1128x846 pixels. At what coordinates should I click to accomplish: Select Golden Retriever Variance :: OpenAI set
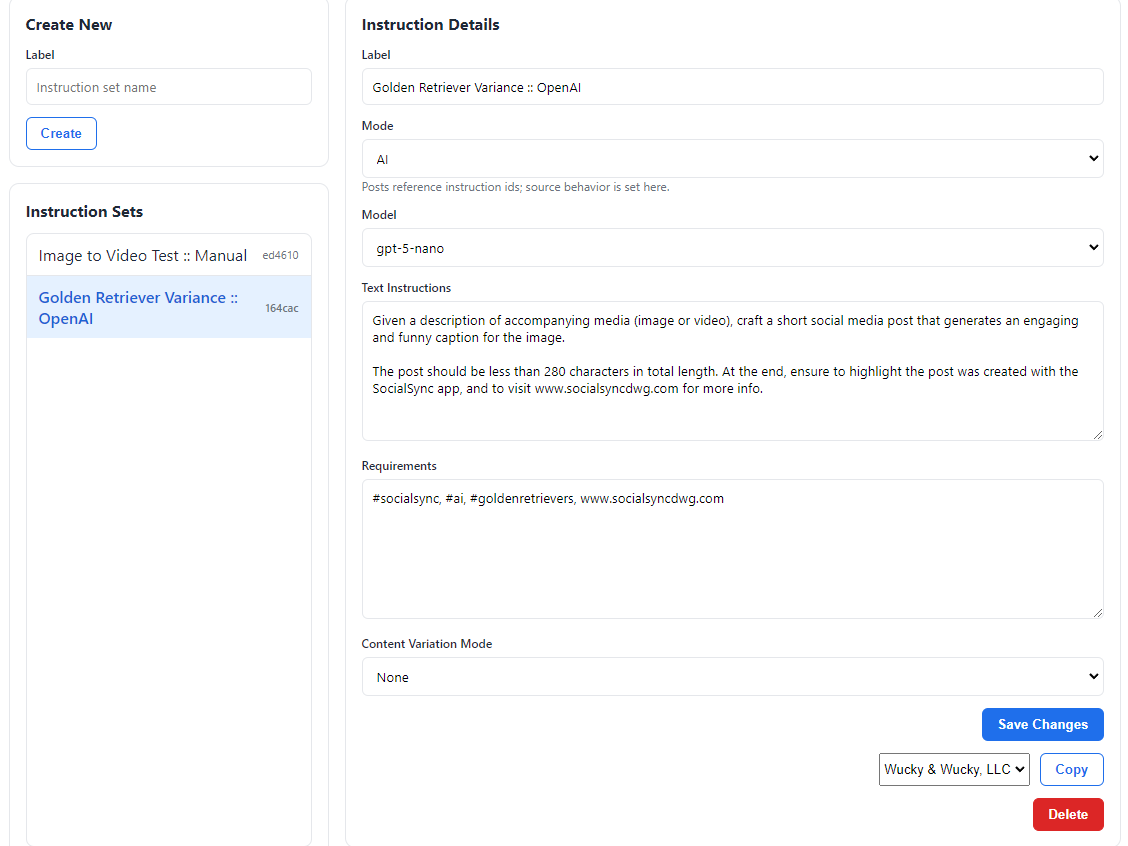tap(138, 308)
